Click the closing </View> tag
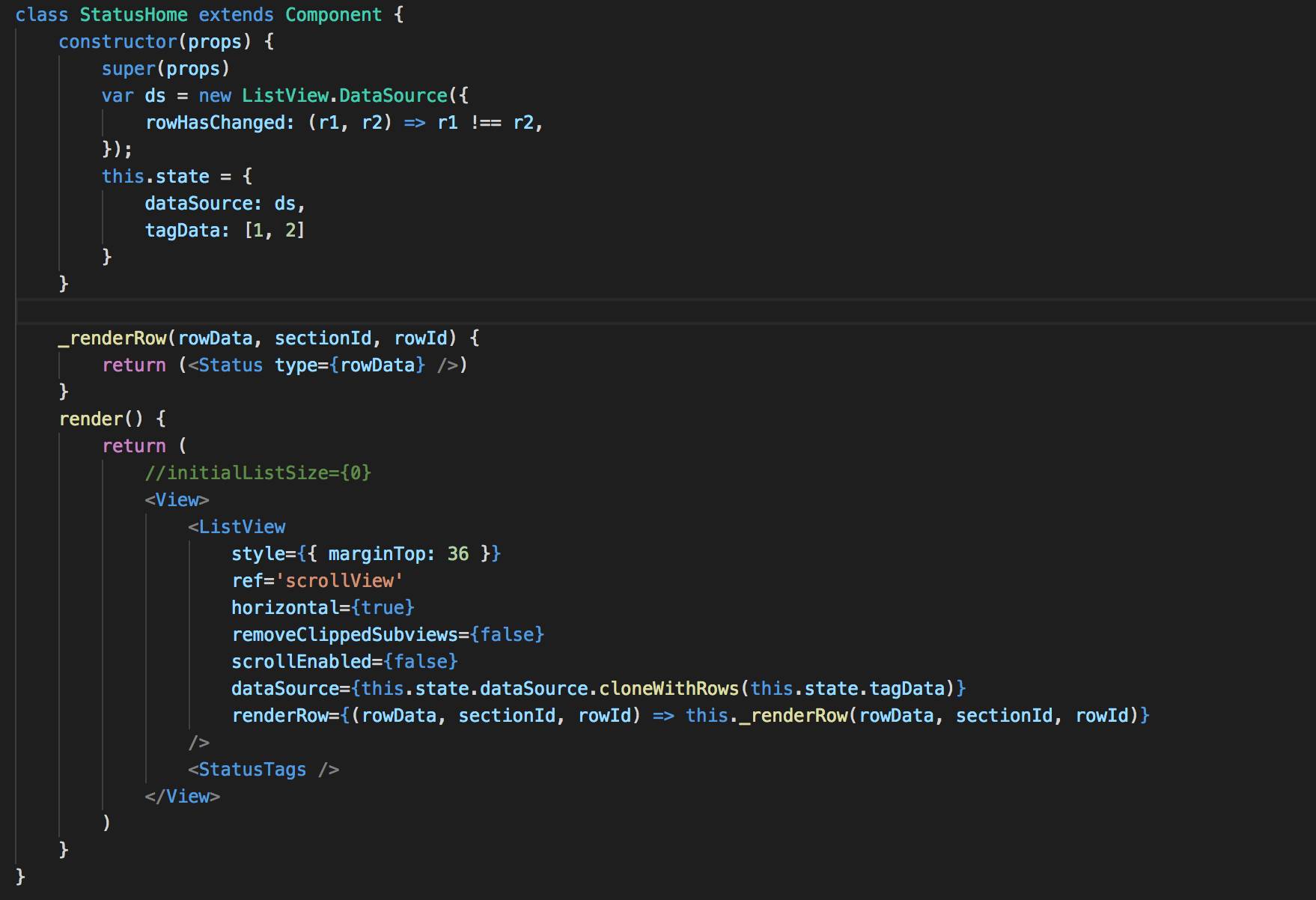The height and width of the screenshot is (900, 1316). click(183, 797)
